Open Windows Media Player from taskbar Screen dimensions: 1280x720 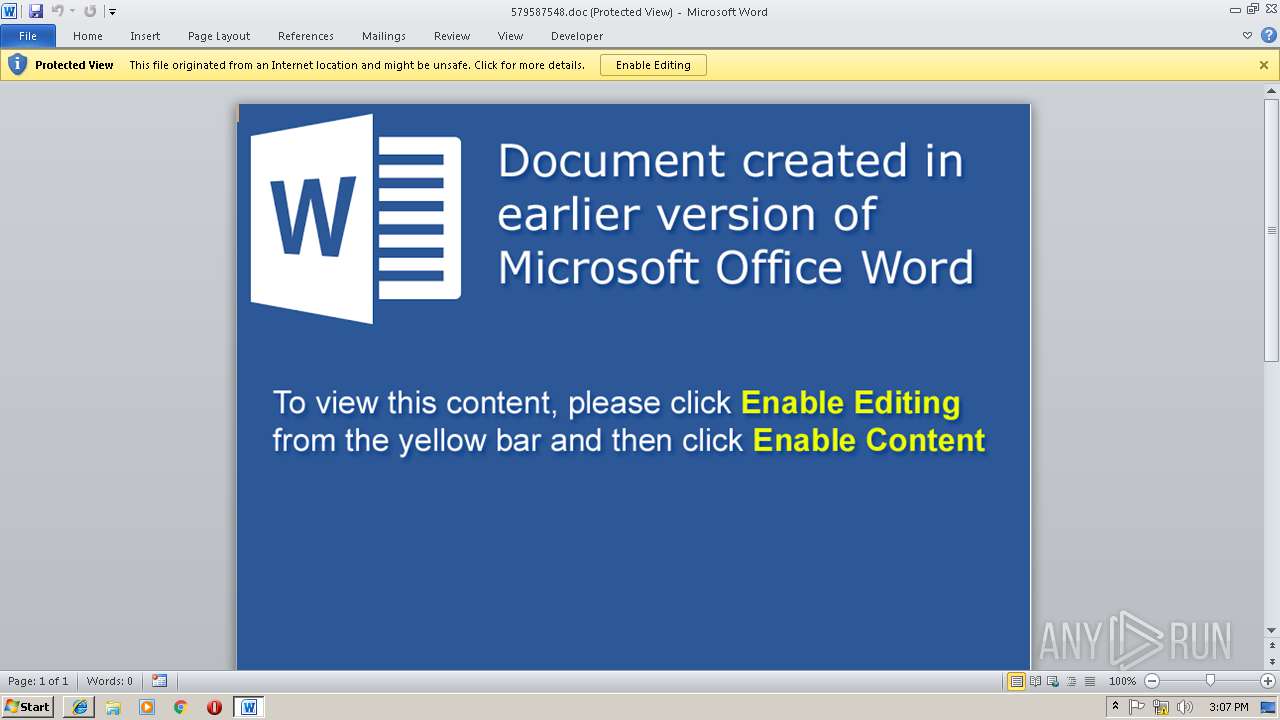point(147,707)
